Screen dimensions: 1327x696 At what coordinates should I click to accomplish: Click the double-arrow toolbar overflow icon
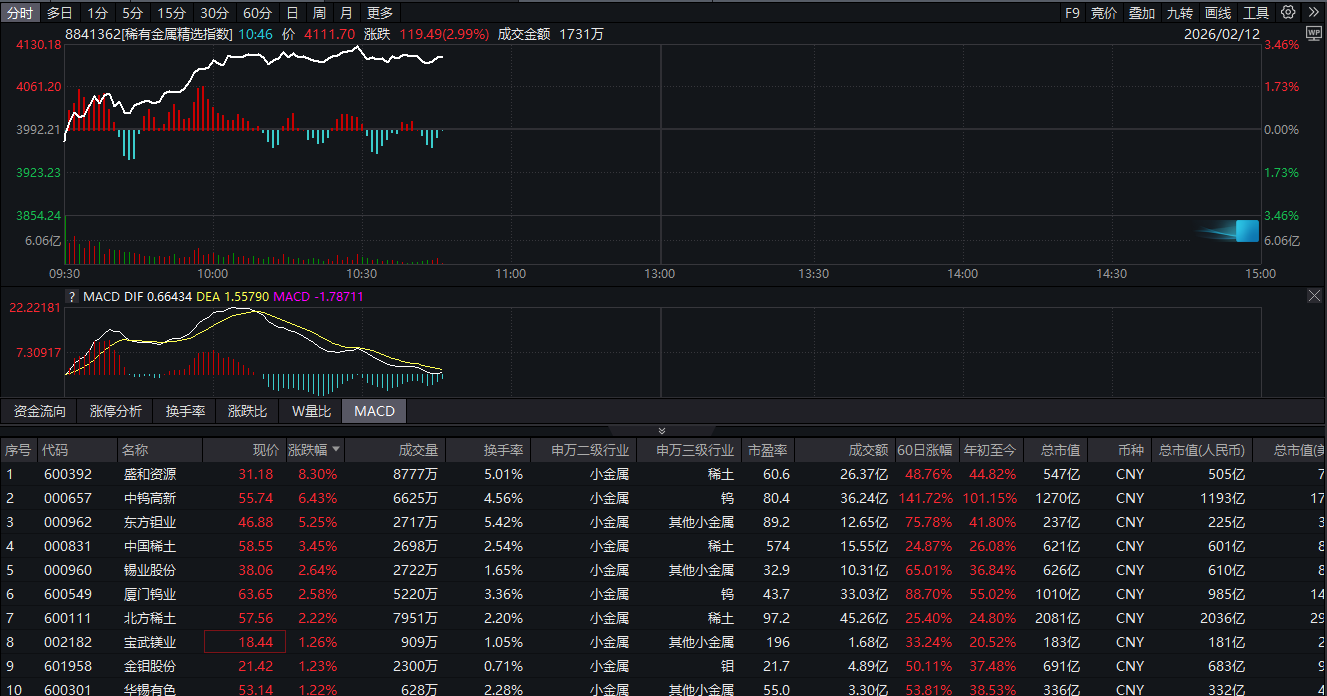tap(1313, 13)
